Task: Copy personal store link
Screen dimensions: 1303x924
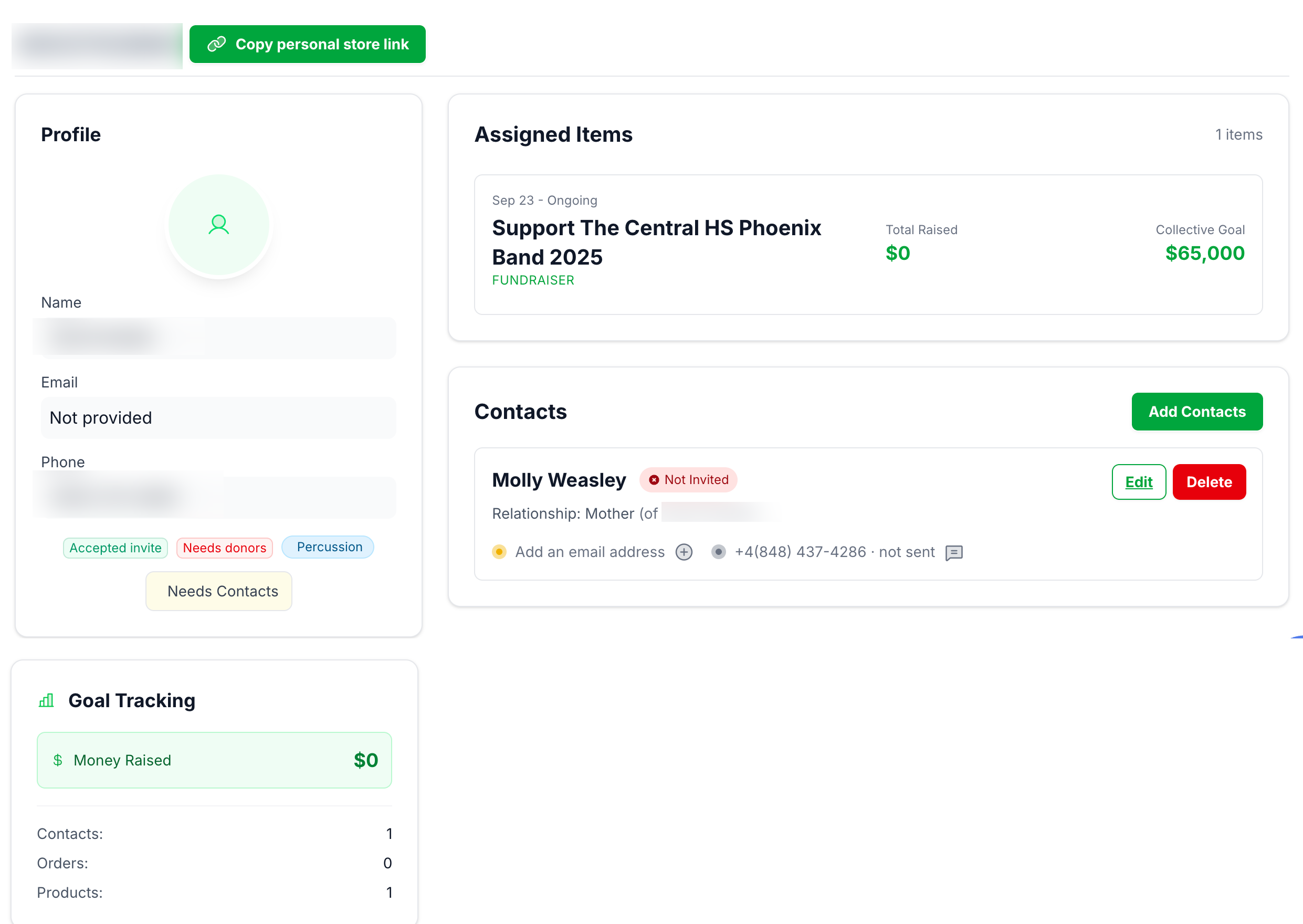Action: (307, 45)
